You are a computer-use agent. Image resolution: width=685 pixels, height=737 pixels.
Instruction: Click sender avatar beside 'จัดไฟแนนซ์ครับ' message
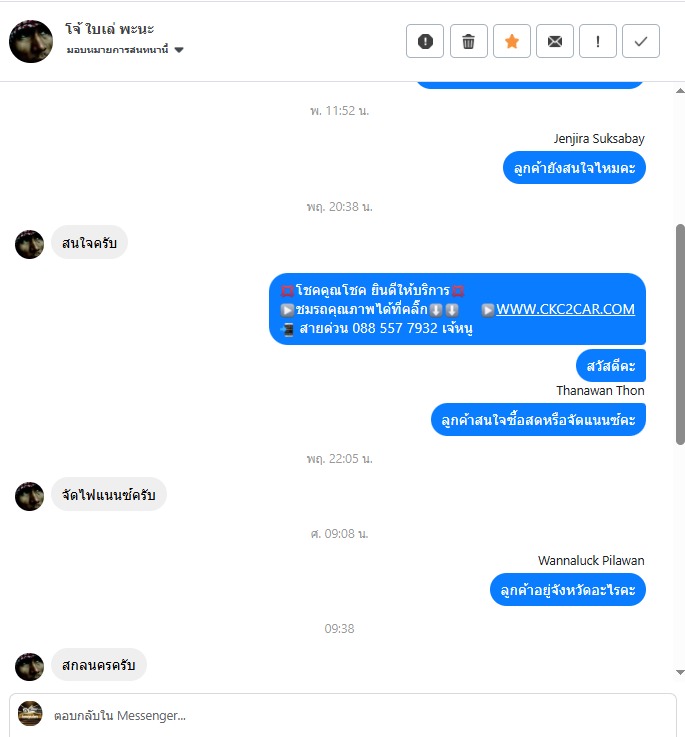point(29,496)
